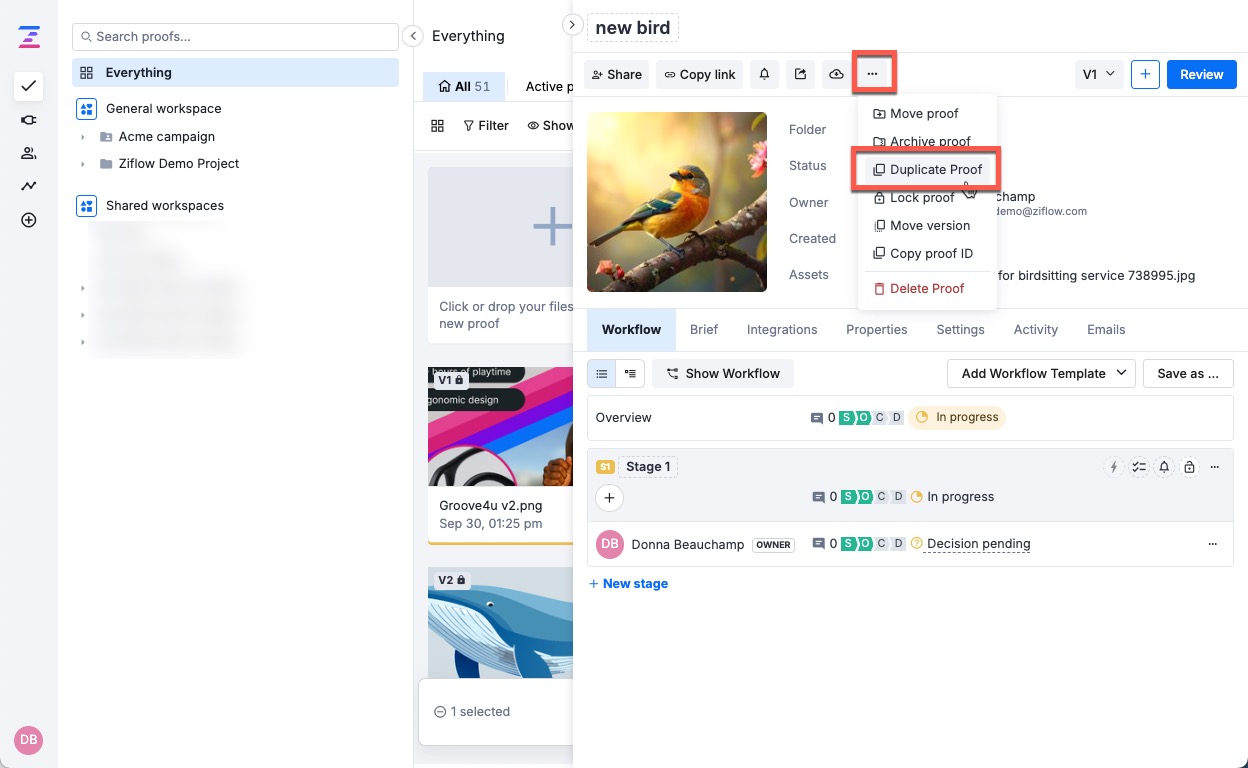
Task: Click the New stage link
Action: [x=628, y=583]
